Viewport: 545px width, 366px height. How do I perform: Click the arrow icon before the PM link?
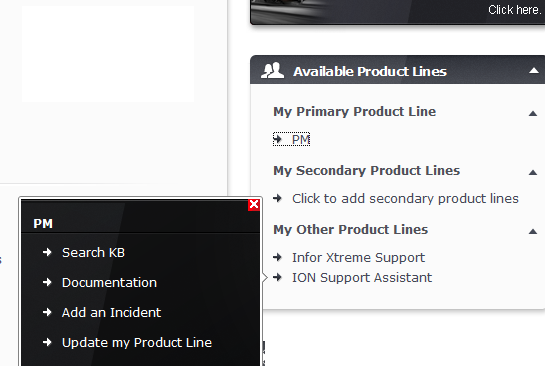[x=277, y=139]
